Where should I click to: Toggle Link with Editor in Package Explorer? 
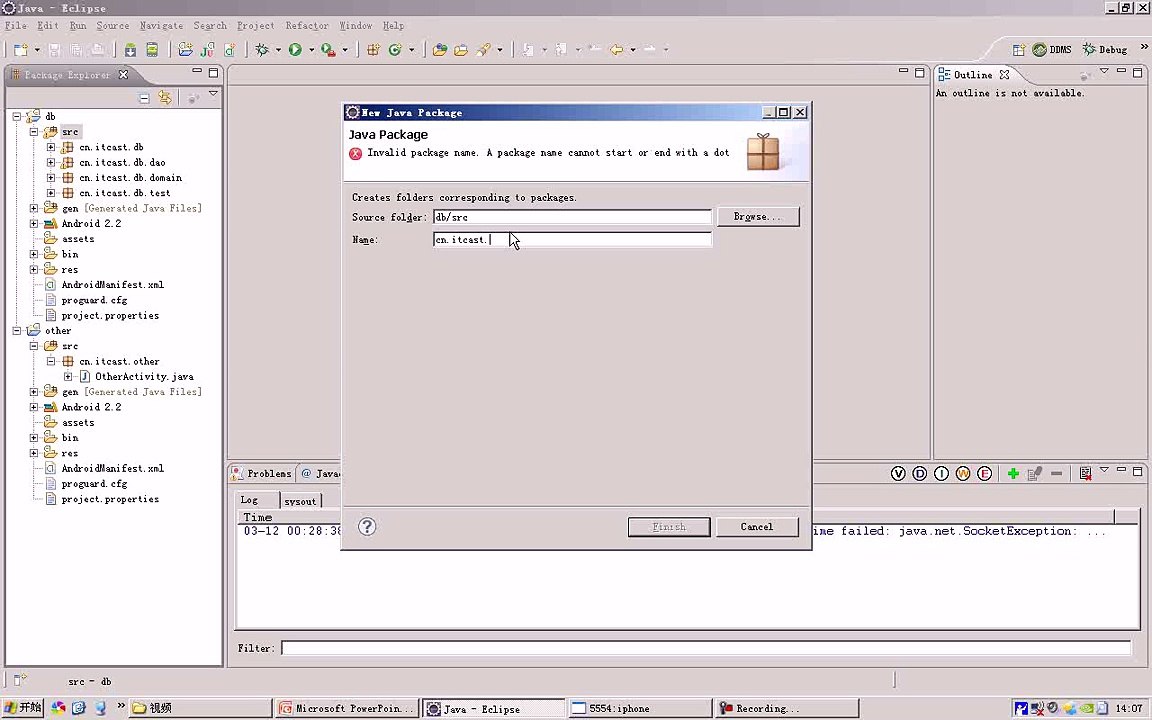click(x=165, y=98)
